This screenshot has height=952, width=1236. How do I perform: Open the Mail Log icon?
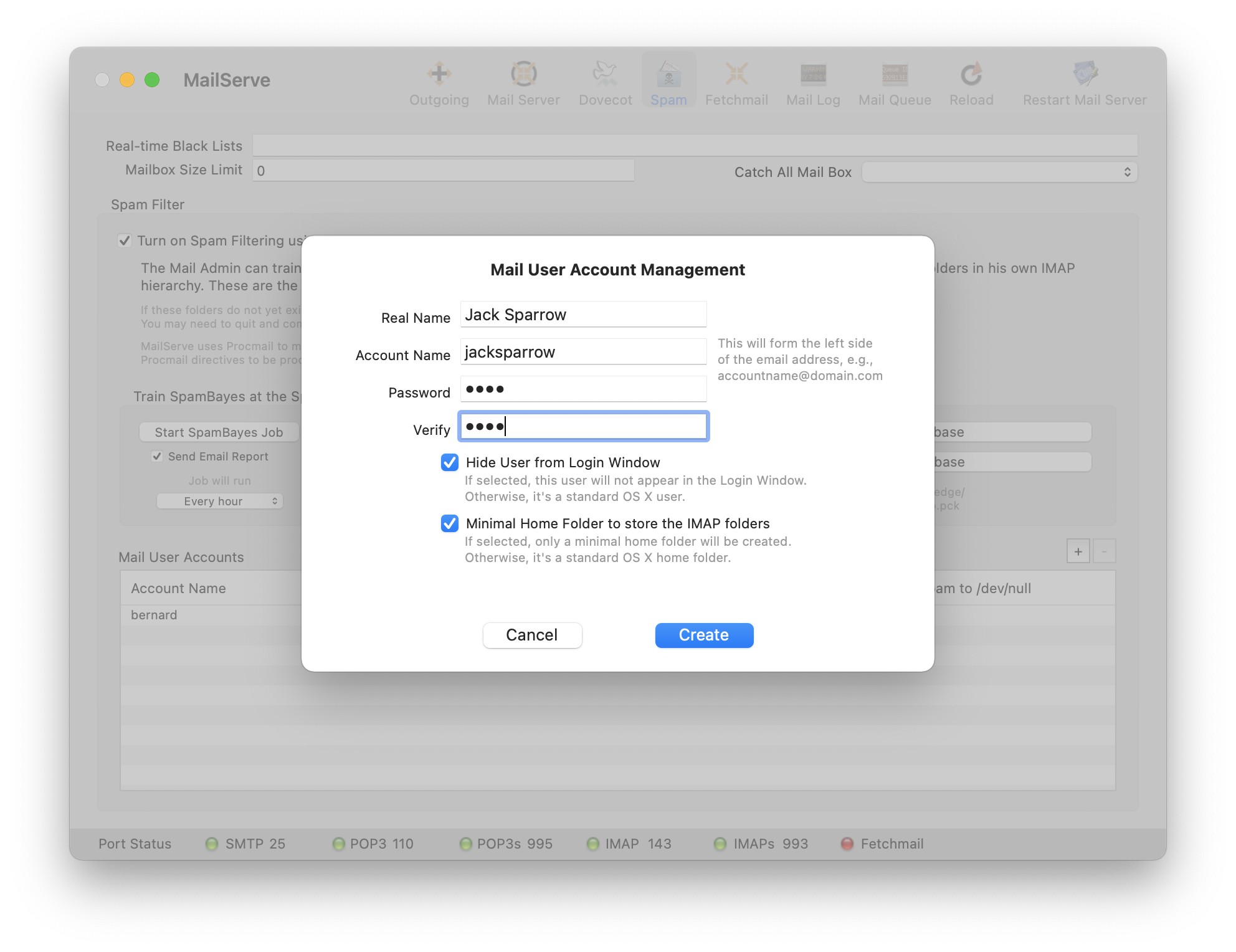pyautogui.click(x=813, y=74)
